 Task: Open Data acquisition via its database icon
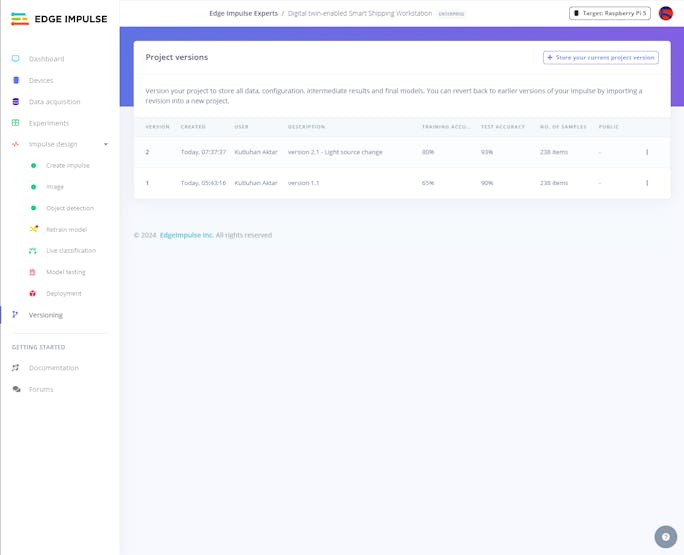tap(15, 102)
